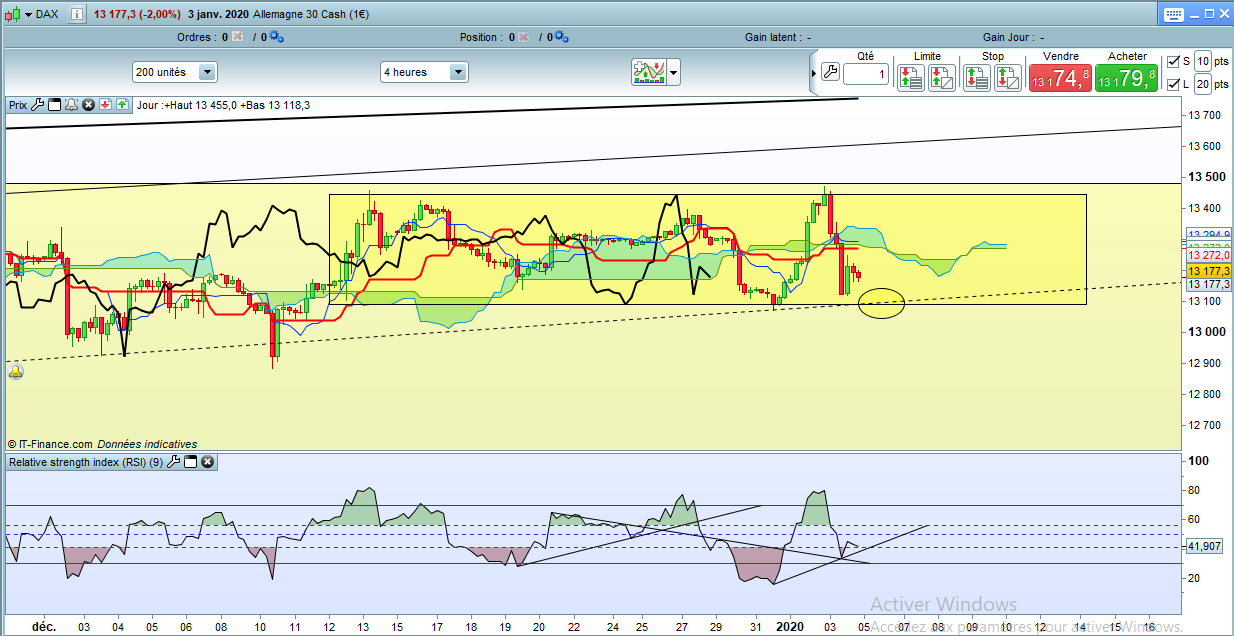Open Position settings gears icon
Screen dimensions: 1234x636
tap(561, 37)
